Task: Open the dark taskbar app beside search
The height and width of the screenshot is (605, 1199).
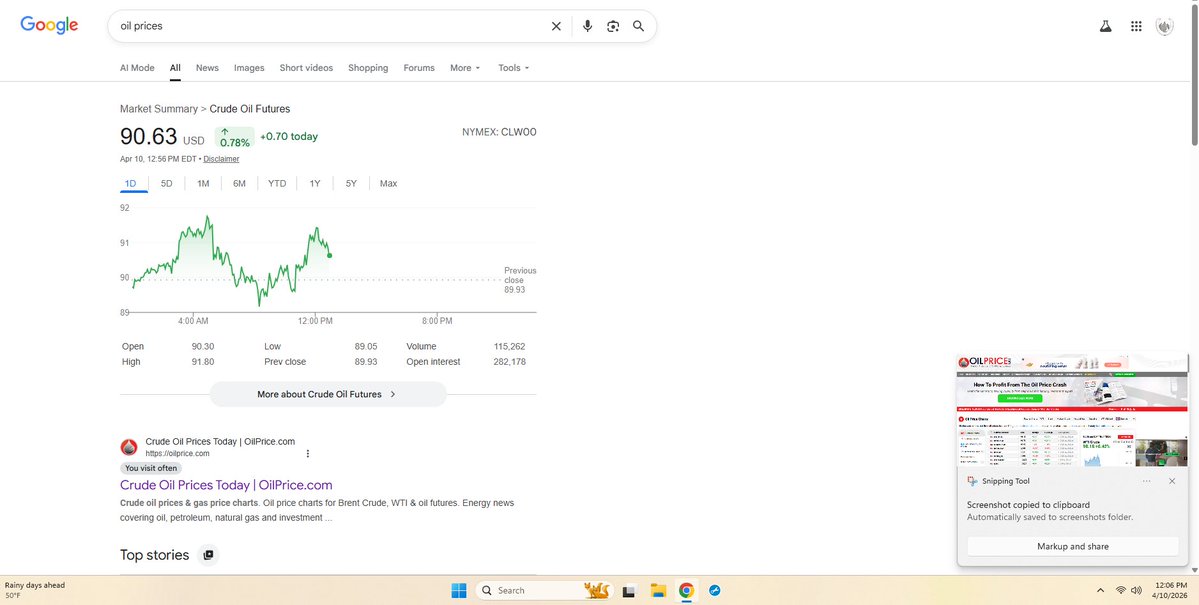Action: tap(629, 590)
